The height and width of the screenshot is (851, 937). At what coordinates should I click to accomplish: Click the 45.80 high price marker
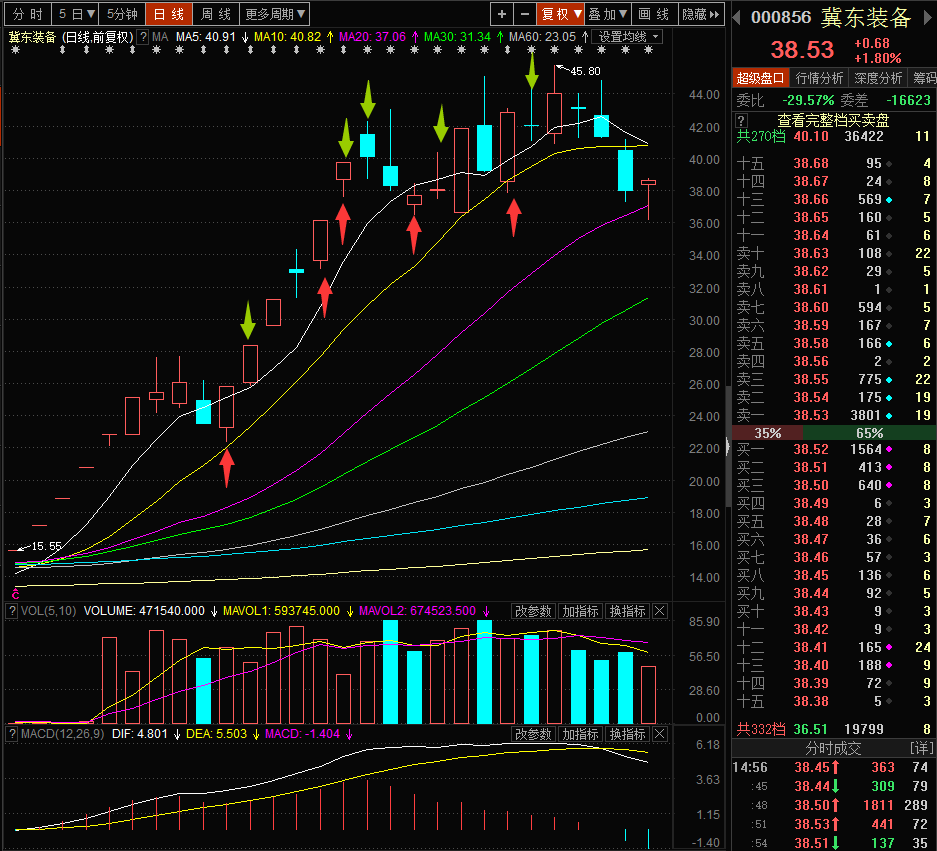pos(585,71)
